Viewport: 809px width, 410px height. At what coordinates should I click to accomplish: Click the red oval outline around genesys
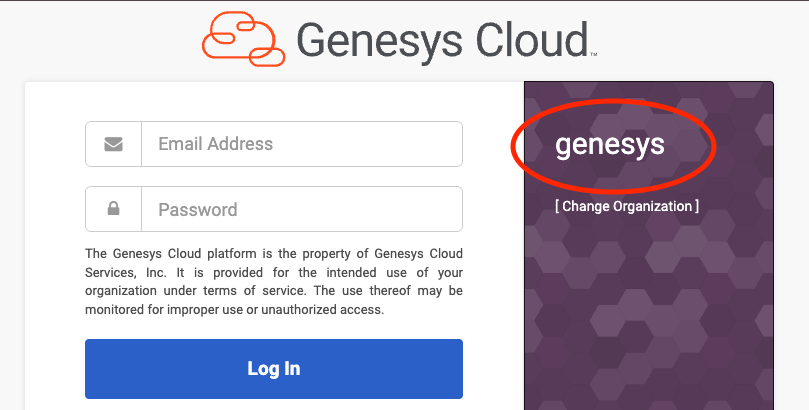coord(515,150)
